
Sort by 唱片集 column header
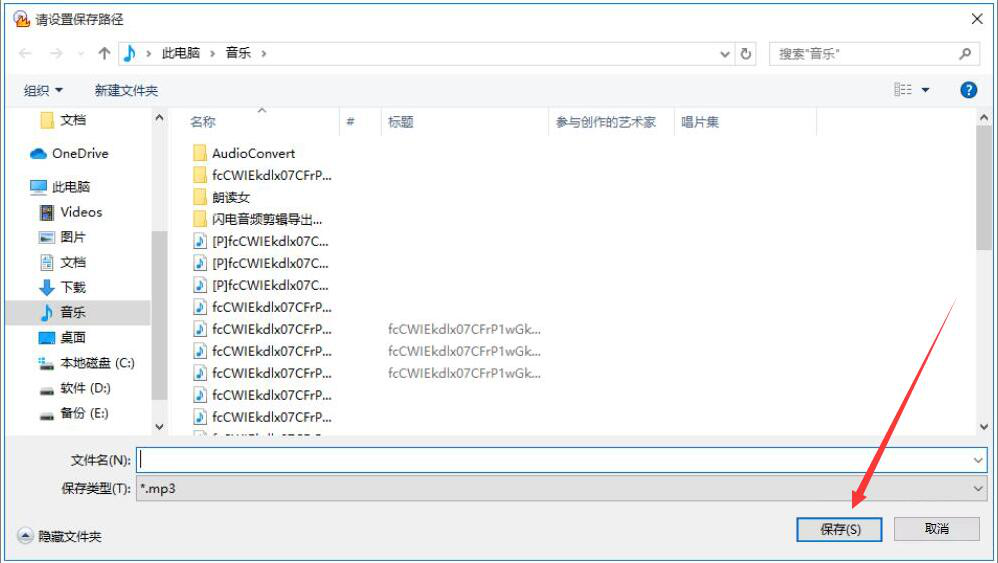[x=699, y=122]
